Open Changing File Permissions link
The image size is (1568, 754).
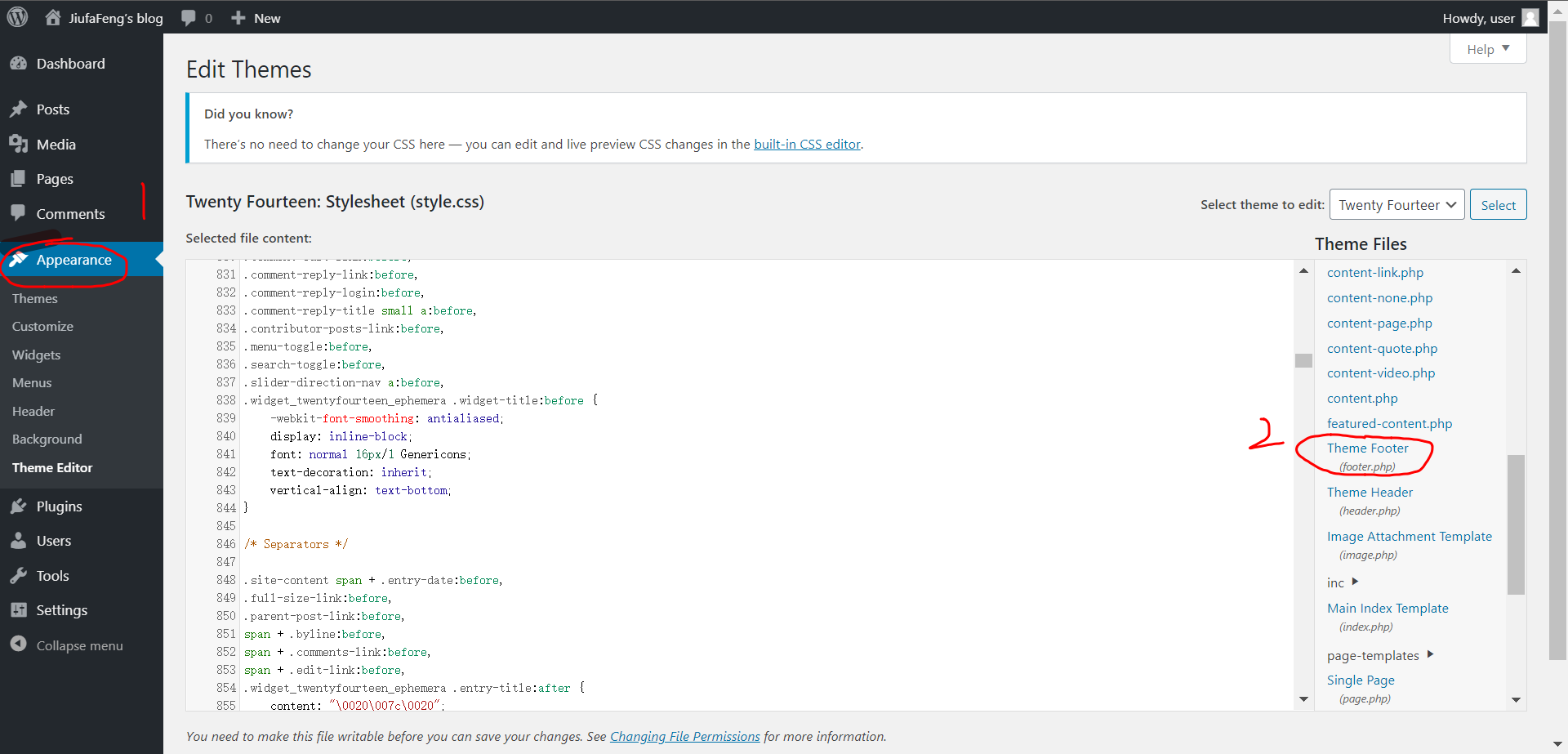[684, 737]
